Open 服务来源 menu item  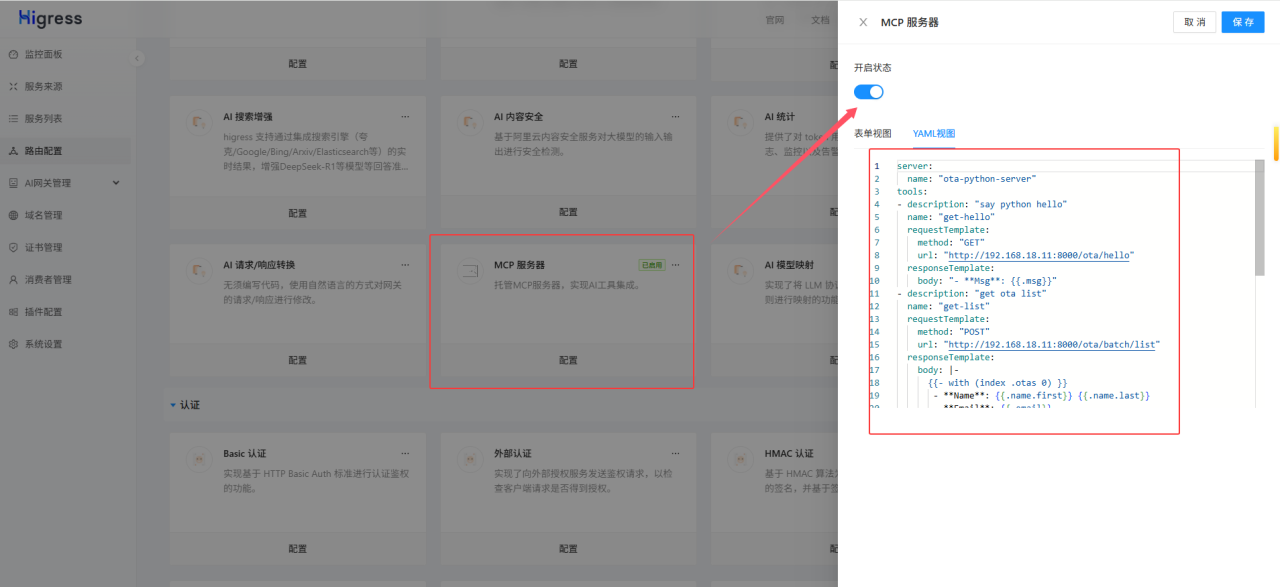[x=43, y=87]
